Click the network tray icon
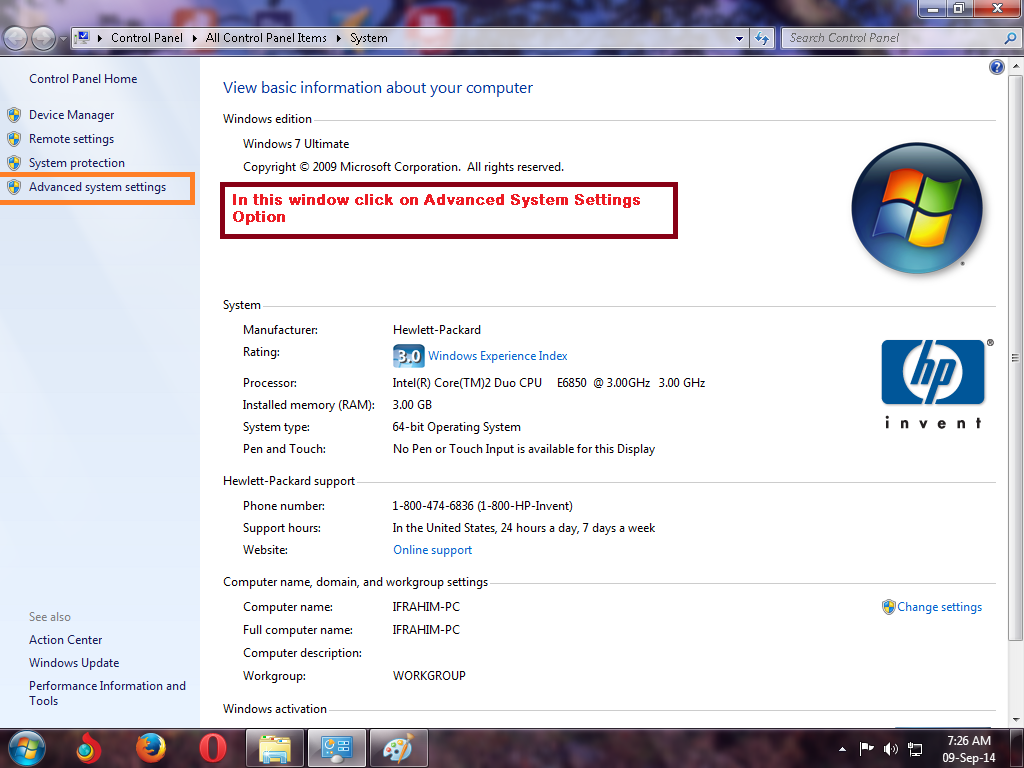Image resolution: width=1024 pixels, height=768 pixels. click(x=916, y=749)
